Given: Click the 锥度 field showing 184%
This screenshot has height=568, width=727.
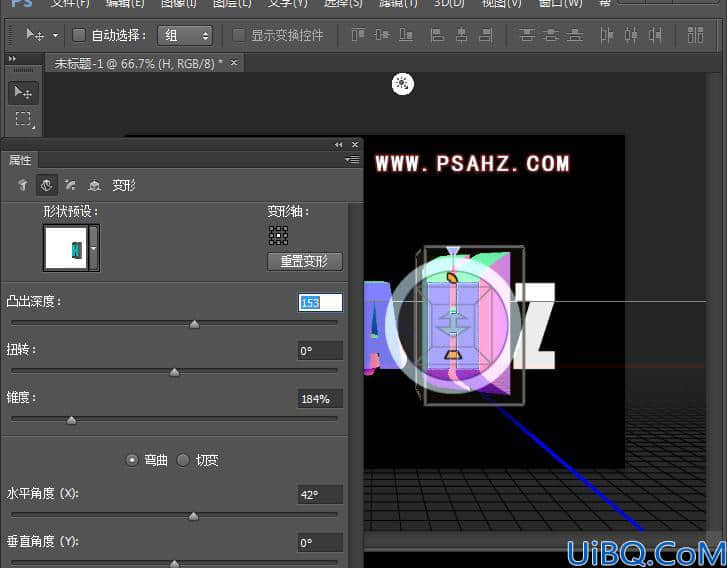Looking at the screenshot, I should click(x=320, y=399).
